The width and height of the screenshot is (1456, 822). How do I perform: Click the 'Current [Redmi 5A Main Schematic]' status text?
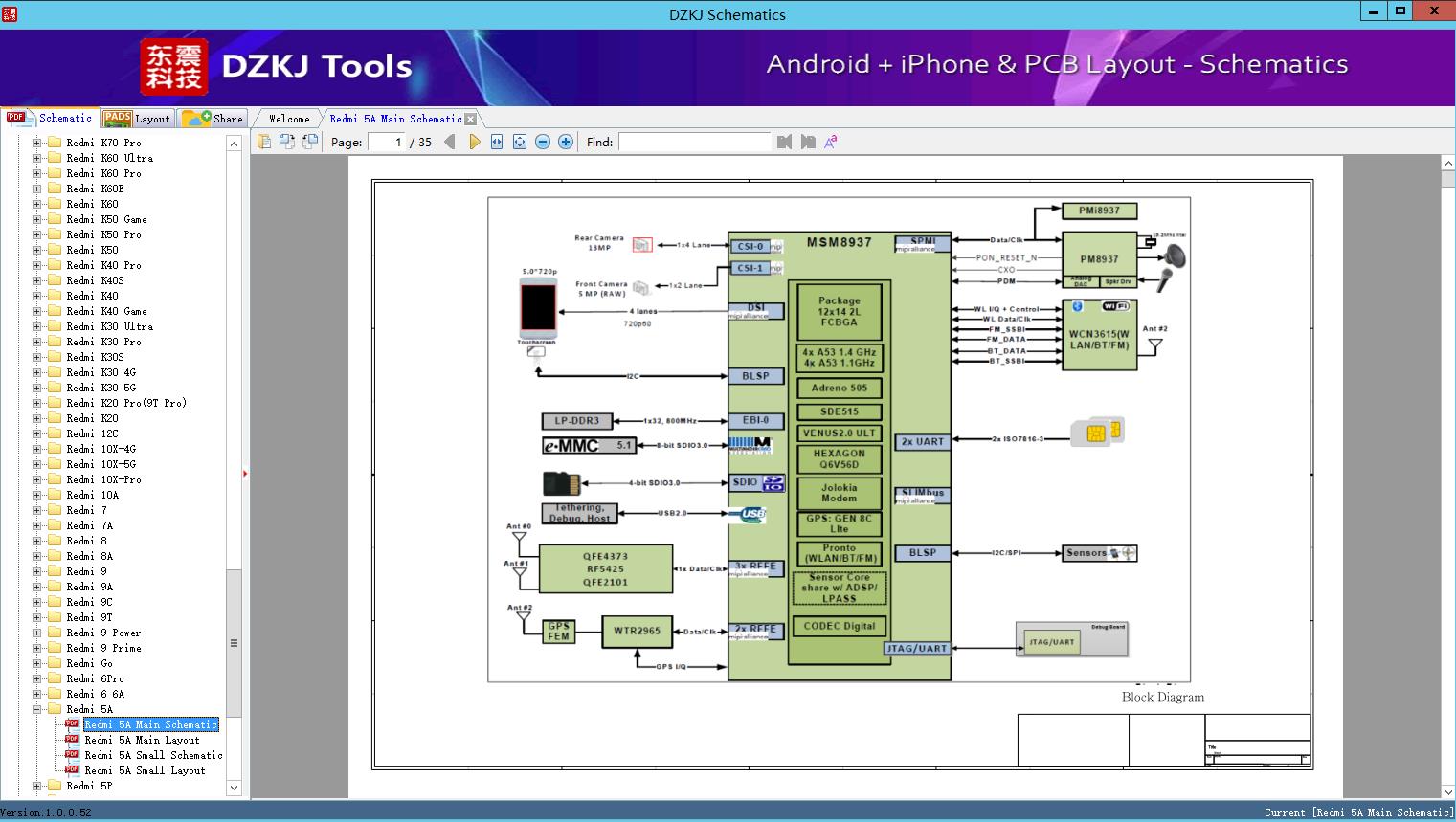tap(1358, 812)
